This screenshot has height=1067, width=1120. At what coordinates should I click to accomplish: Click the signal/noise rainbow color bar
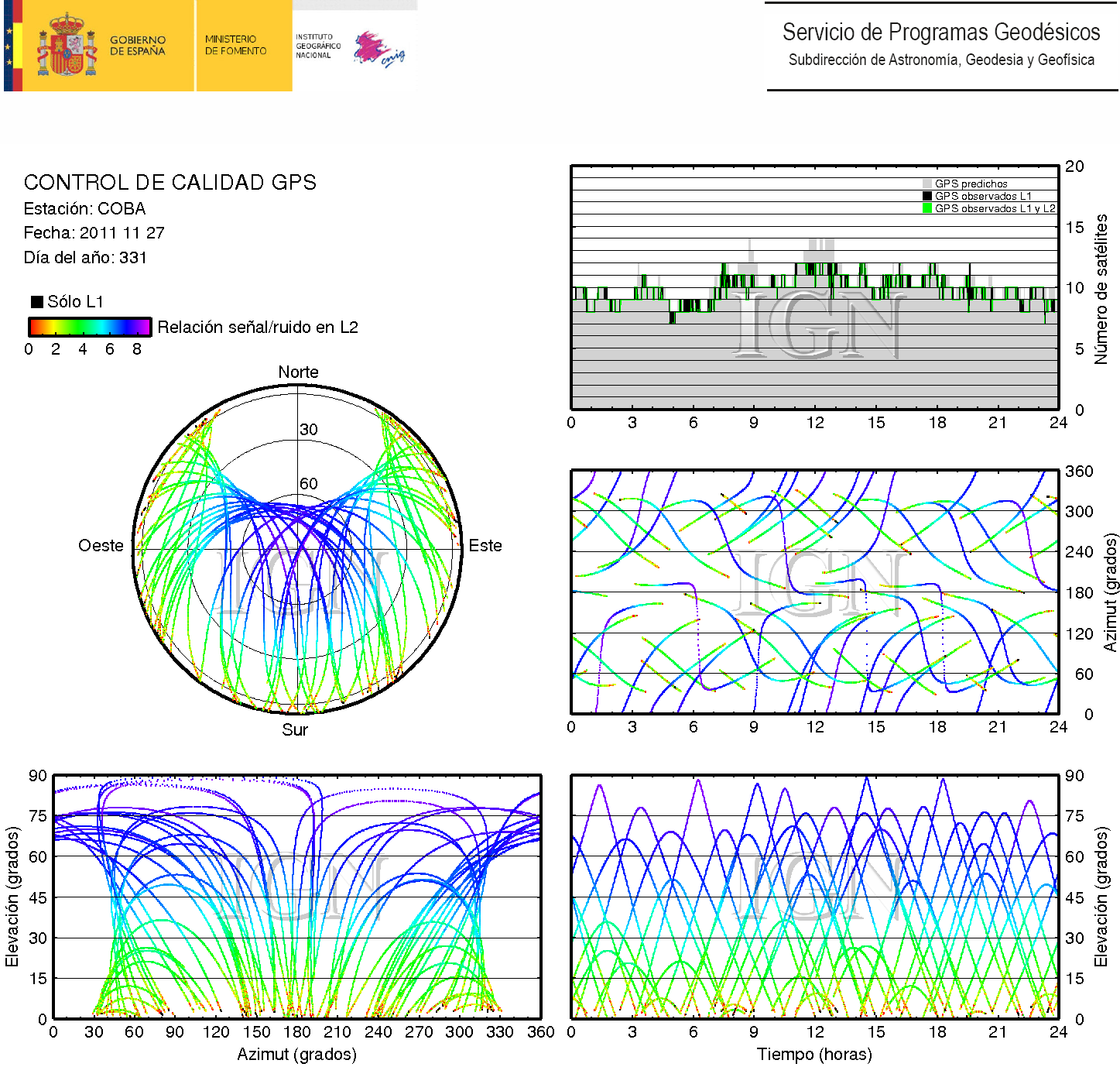tap(89, 327)
